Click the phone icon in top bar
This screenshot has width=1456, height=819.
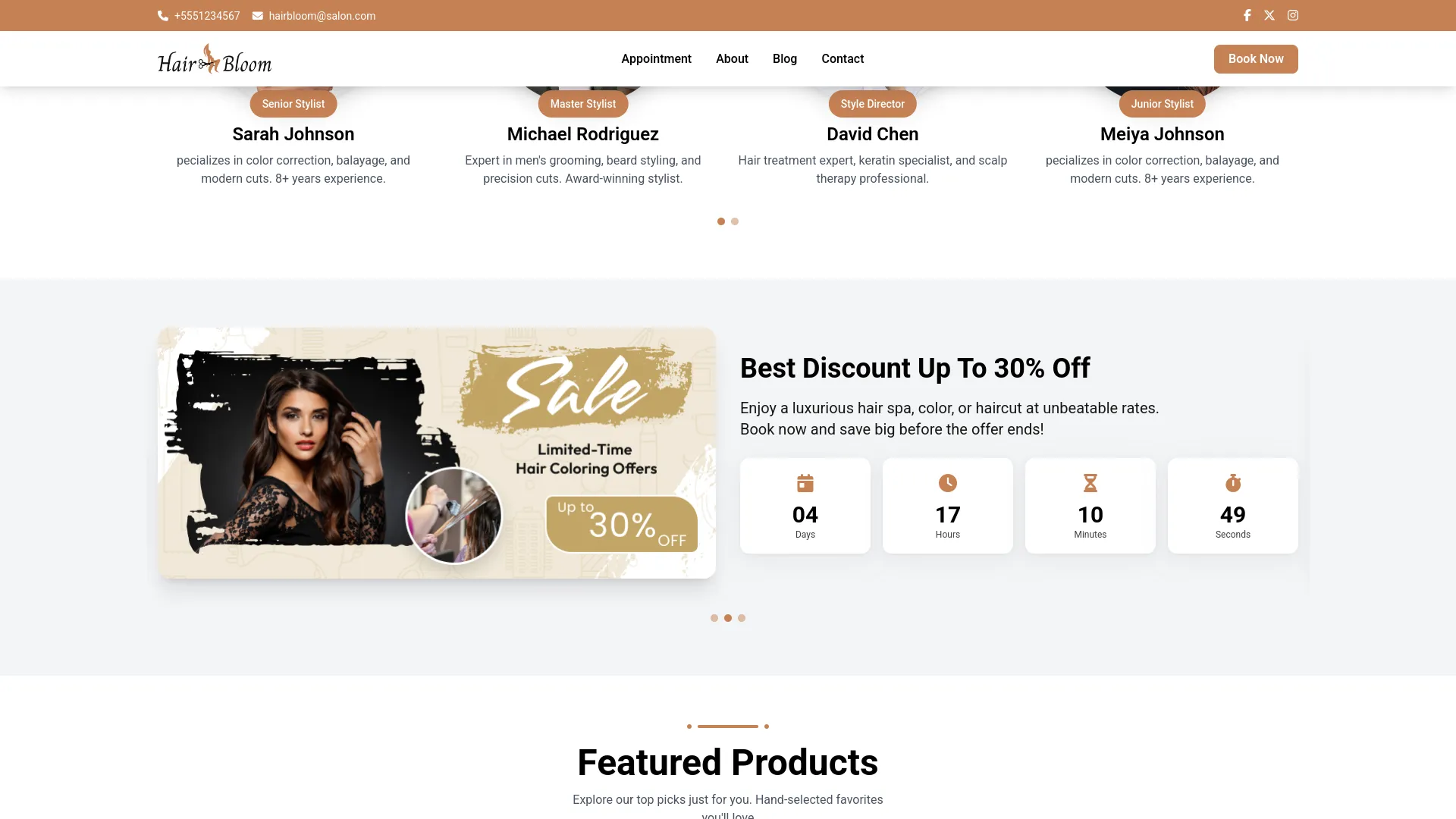click(x=163, y=16)
